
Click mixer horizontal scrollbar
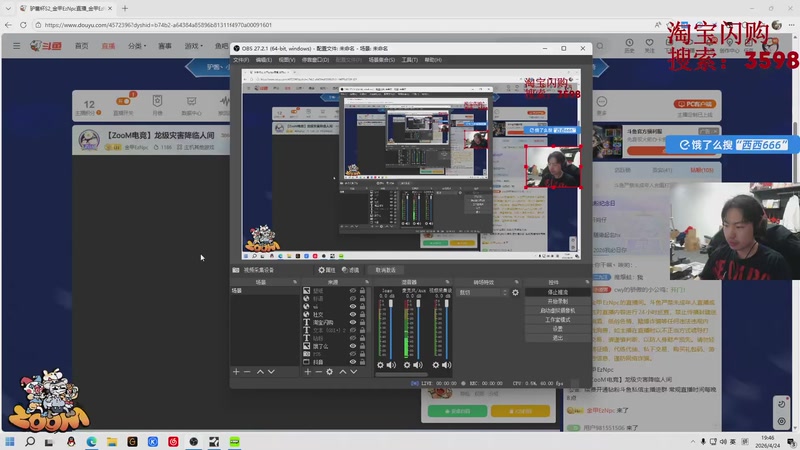coord(401,375)
